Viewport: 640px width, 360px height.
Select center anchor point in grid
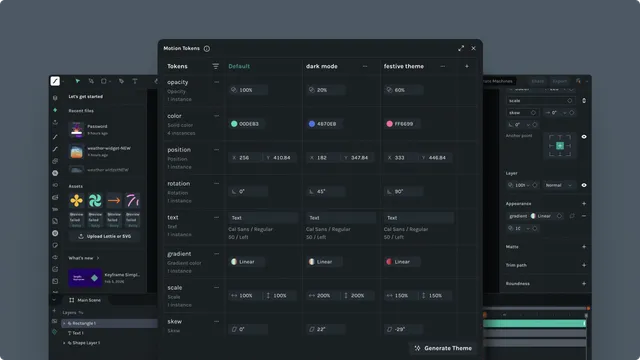(x=560, y=146)
